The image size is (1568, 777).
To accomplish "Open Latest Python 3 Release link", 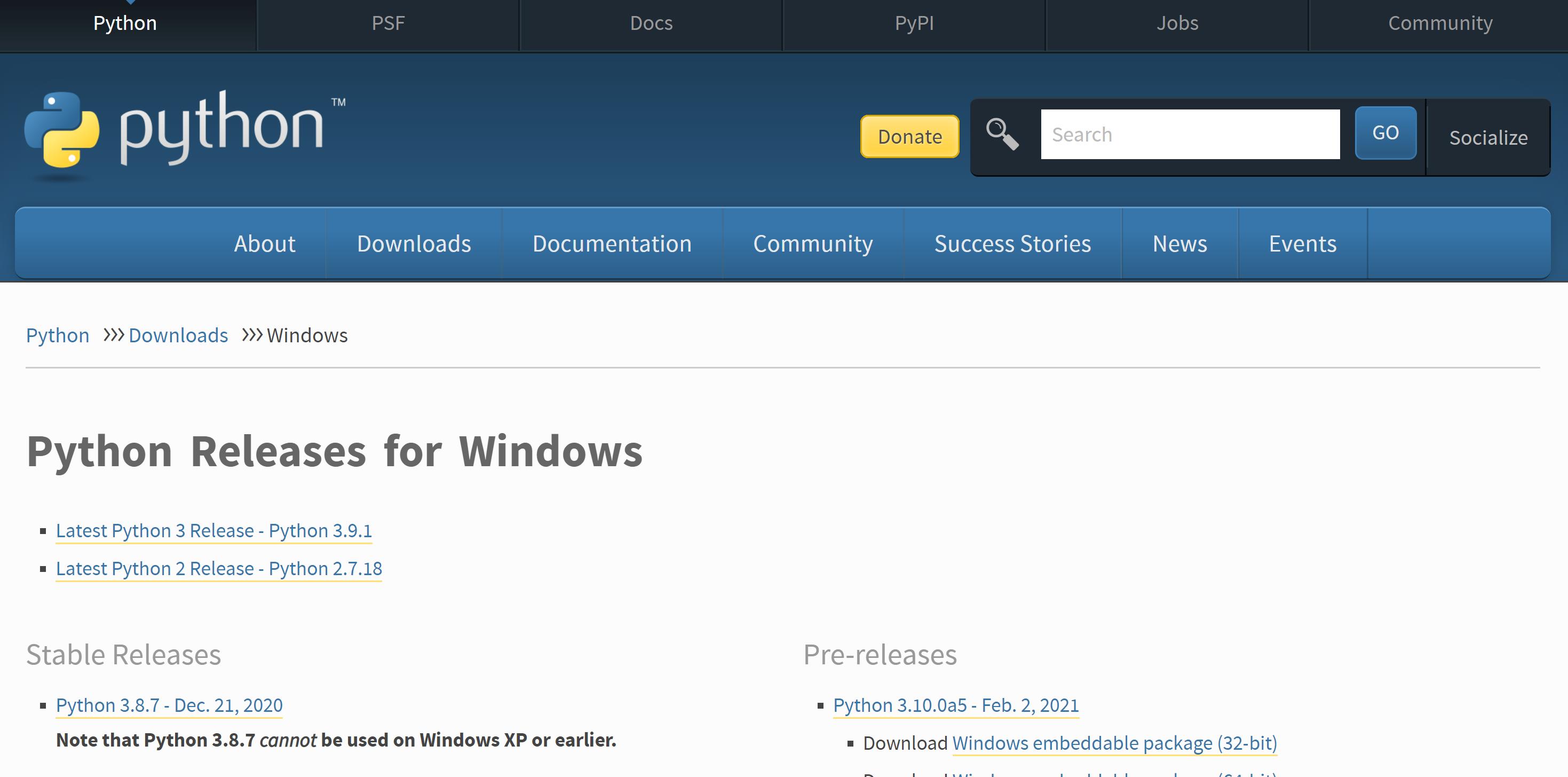I will coord(214,530).
